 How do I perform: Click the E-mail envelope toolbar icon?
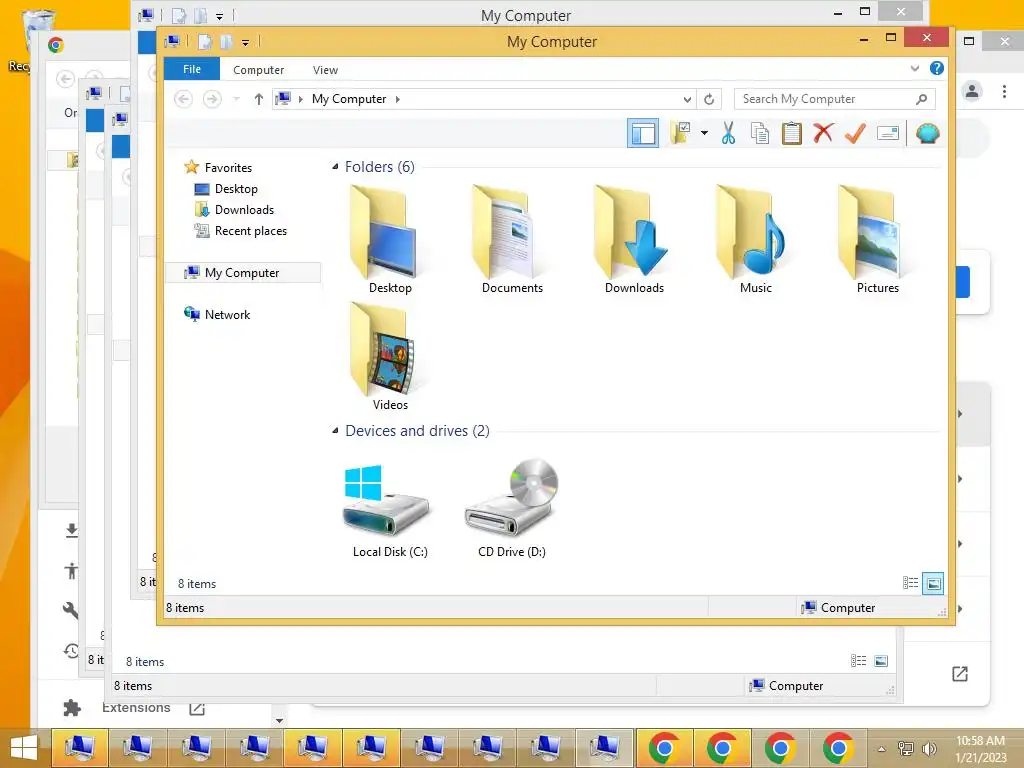888,133
